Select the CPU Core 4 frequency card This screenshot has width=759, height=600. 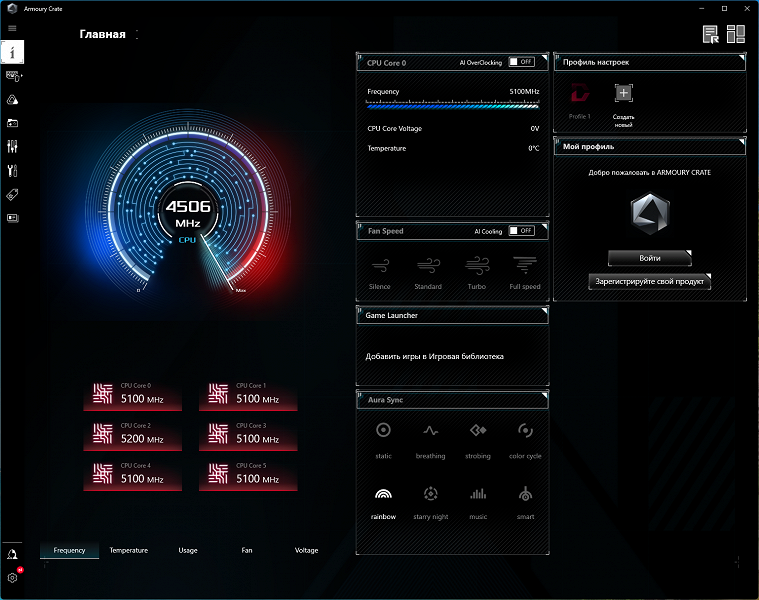coord(133,475)
